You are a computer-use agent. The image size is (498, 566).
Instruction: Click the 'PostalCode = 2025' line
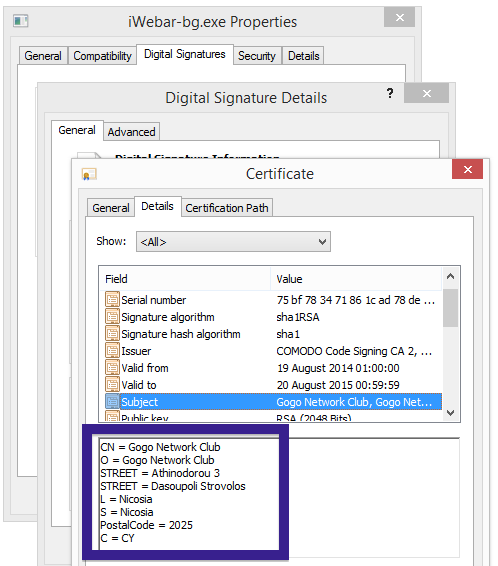tap(147, 525)
